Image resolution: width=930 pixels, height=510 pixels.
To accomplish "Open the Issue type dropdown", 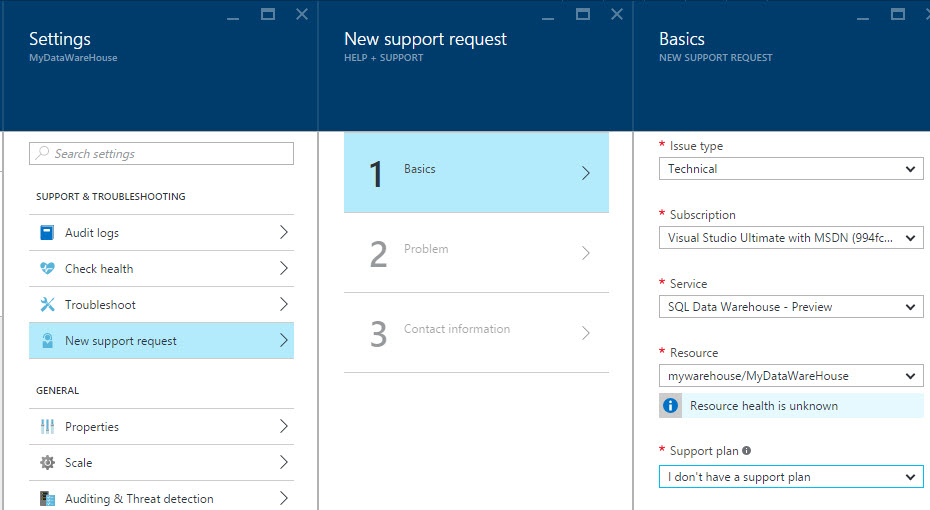I will coord(790,169).
